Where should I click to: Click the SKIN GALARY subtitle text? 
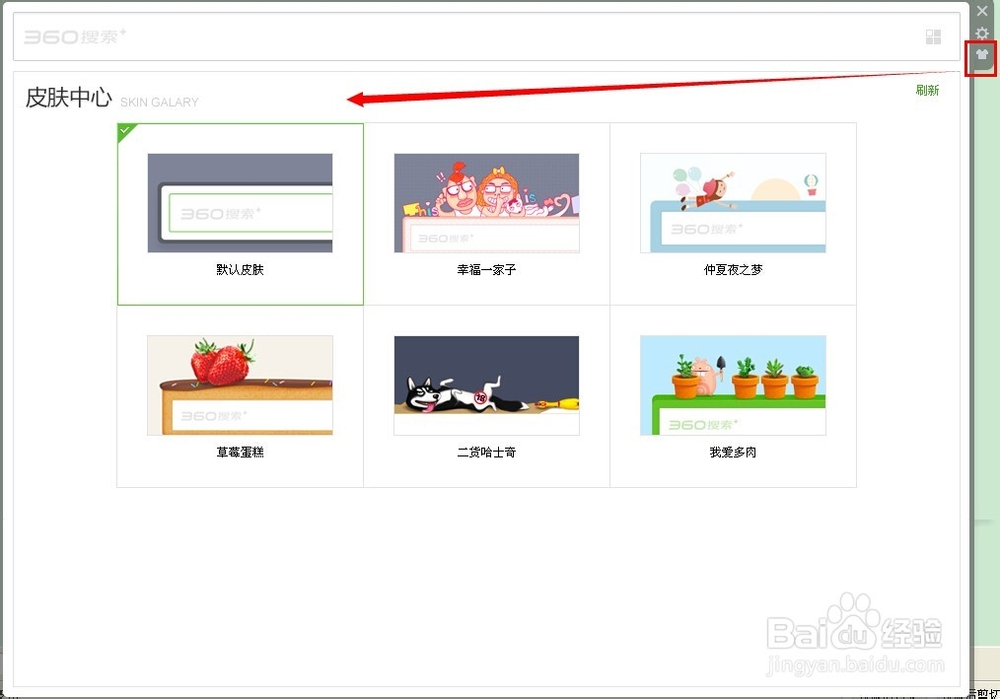tap(160, 102)
